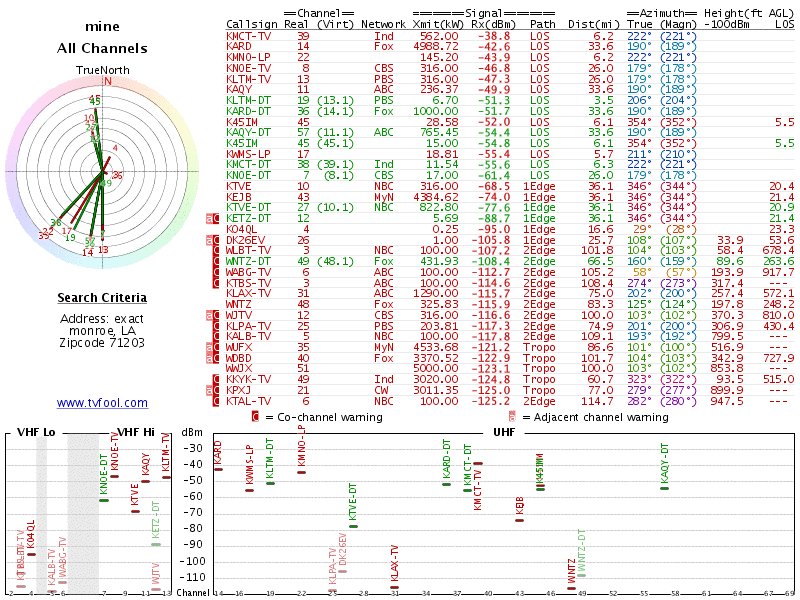Click the adjacent channel warning icon next to WUFX
The image size is (800, 600).
tap(210, 346)
